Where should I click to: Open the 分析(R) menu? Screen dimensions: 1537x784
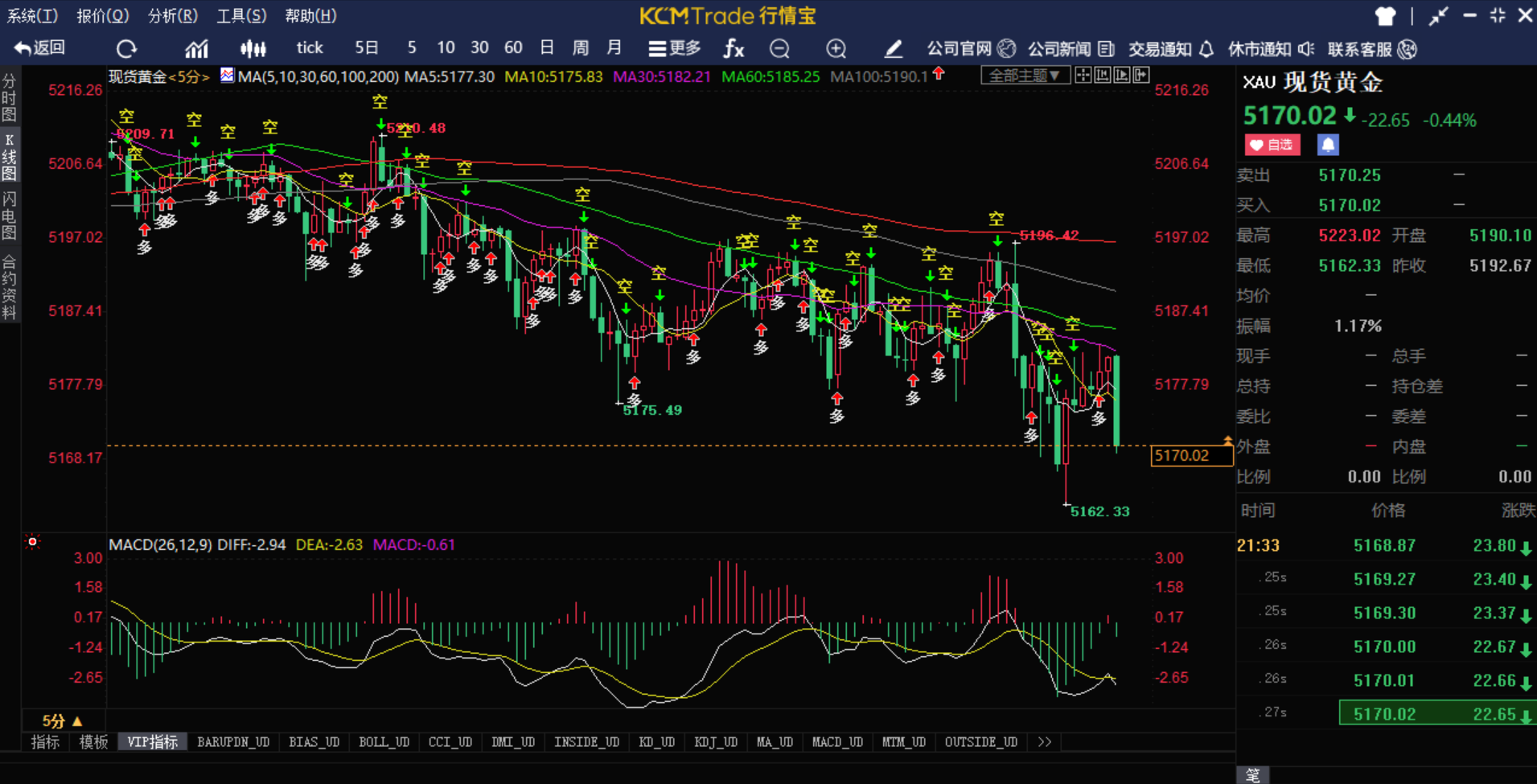point(172,15)
